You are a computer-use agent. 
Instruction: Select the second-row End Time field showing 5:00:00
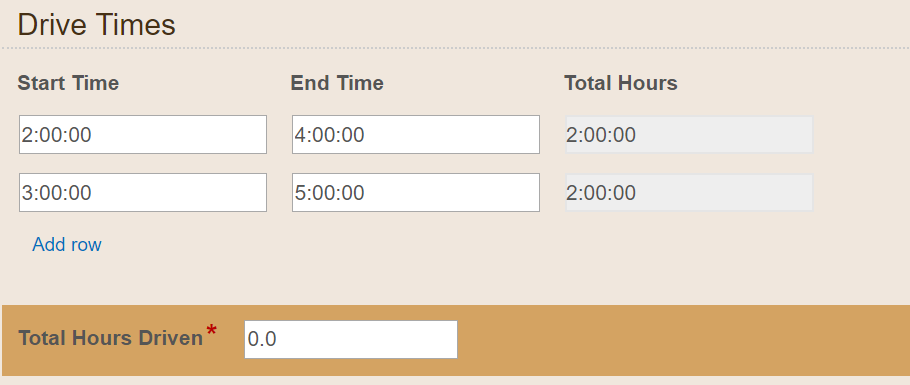(x=416, y=192)
